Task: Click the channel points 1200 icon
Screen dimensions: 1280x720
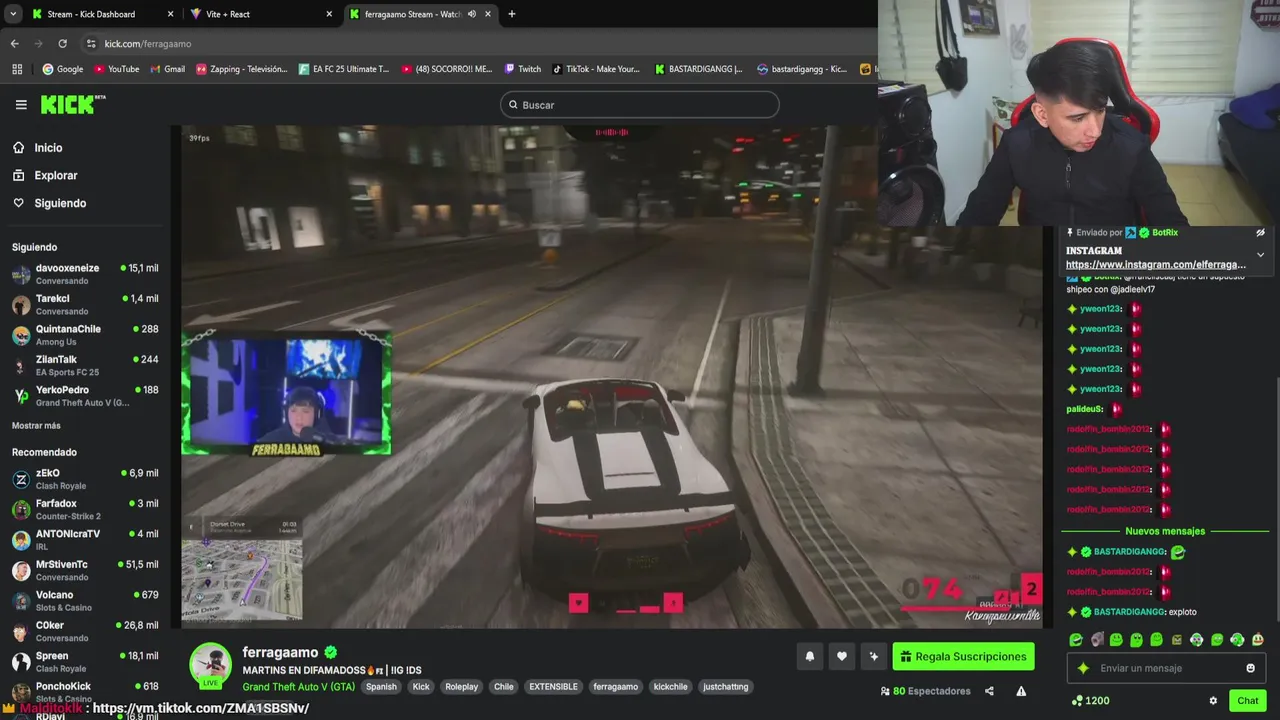Action: tap(1076, 701)
